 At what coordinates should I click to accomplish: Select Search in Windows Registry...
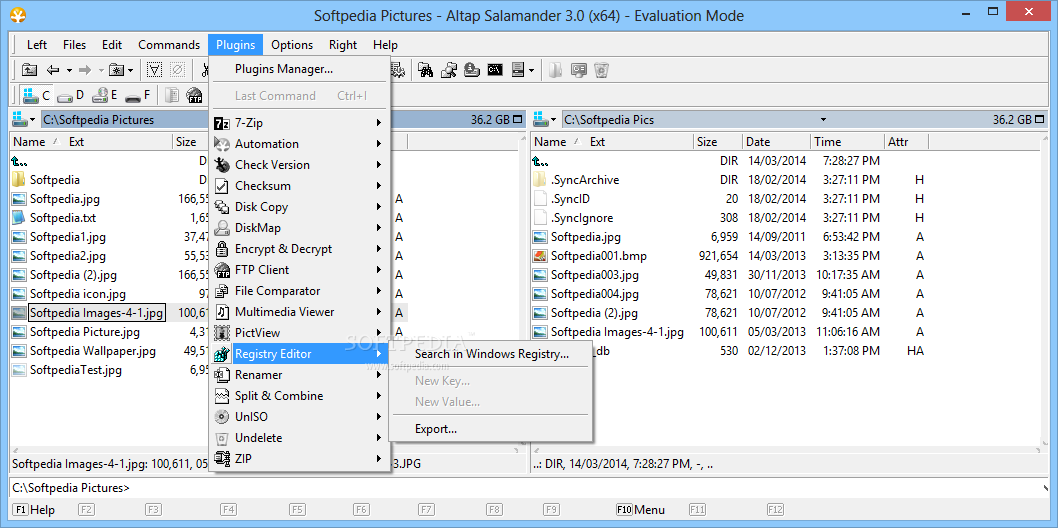point(491,354)
